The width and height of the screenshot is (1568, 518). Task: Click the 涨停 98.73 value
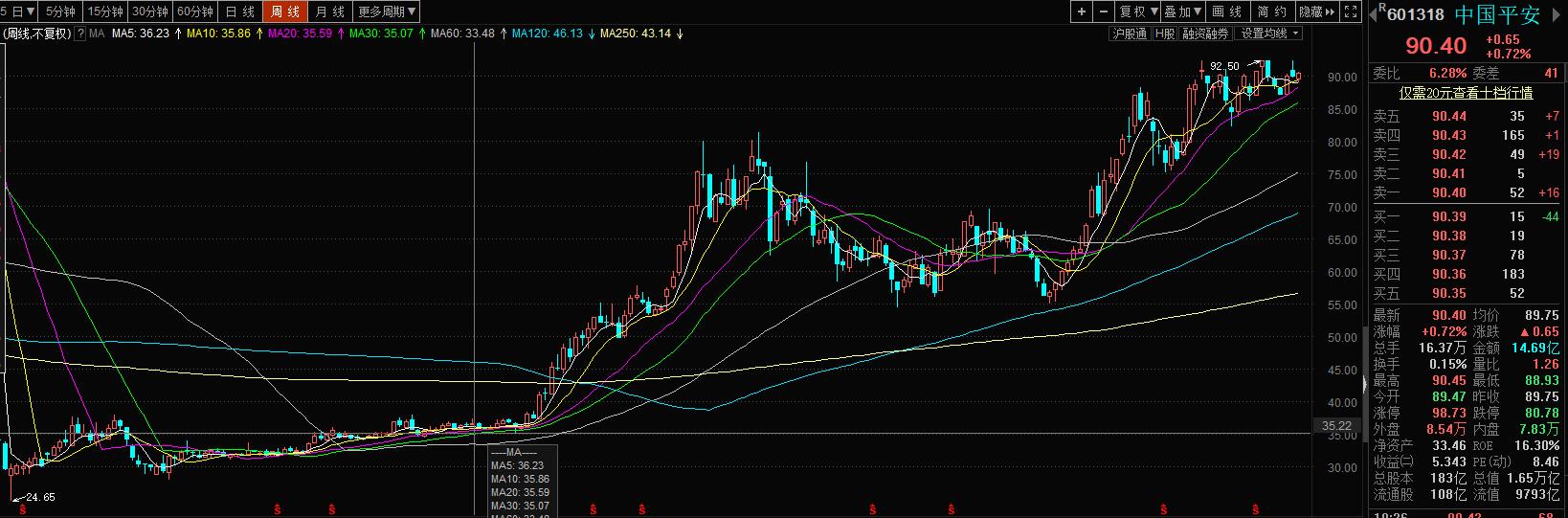tap(1449, 413)
